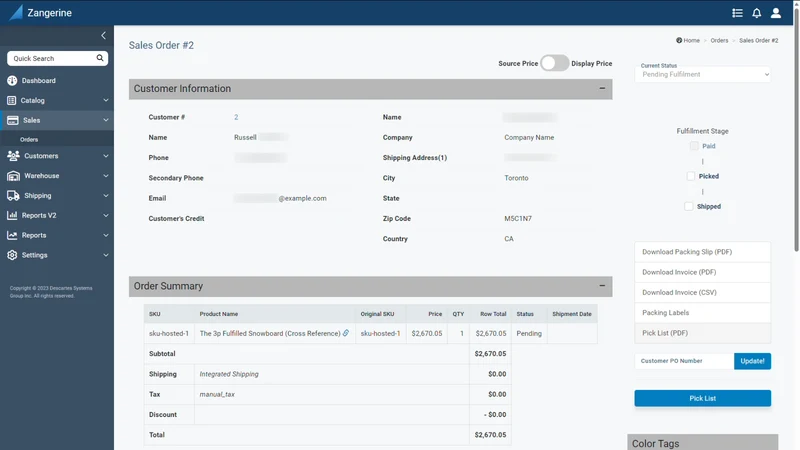Click the manual_tax text
The width and height of the screenshot is (800, 450).
tap(217, 394)
